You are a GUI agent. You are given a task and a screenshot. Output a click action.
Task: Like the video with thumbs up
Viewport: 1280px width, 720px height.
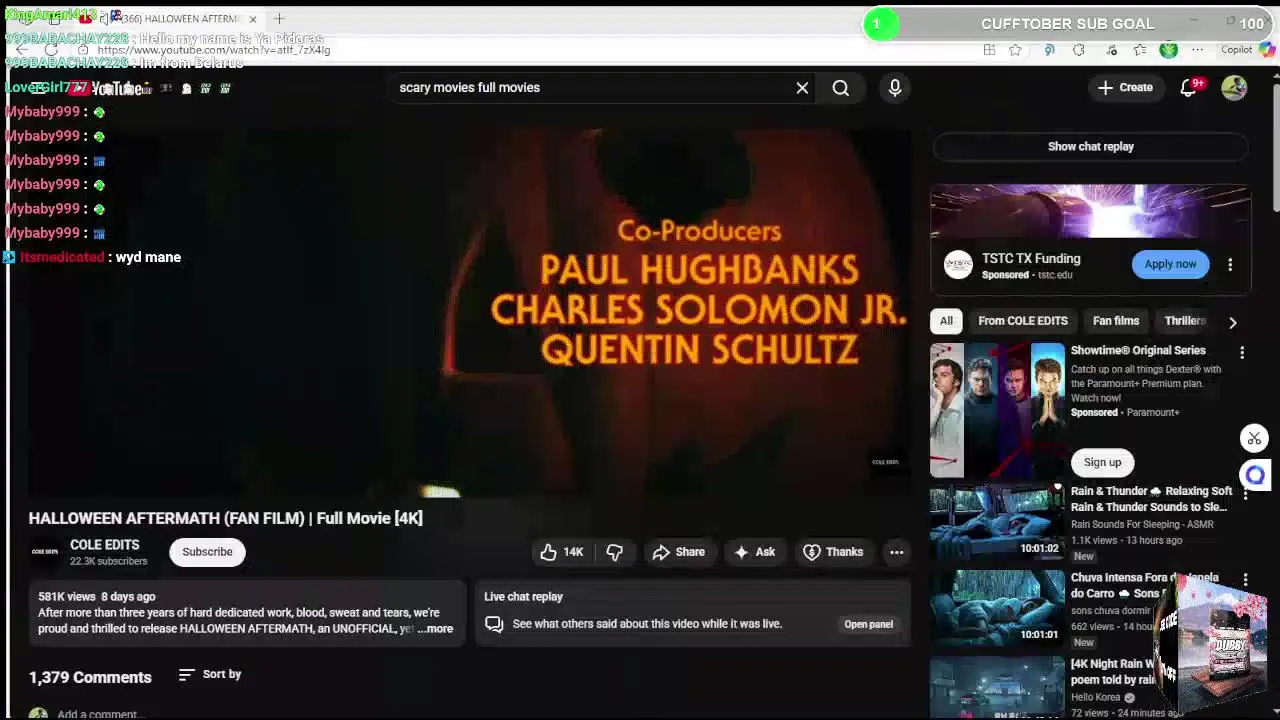click(561, 552)
